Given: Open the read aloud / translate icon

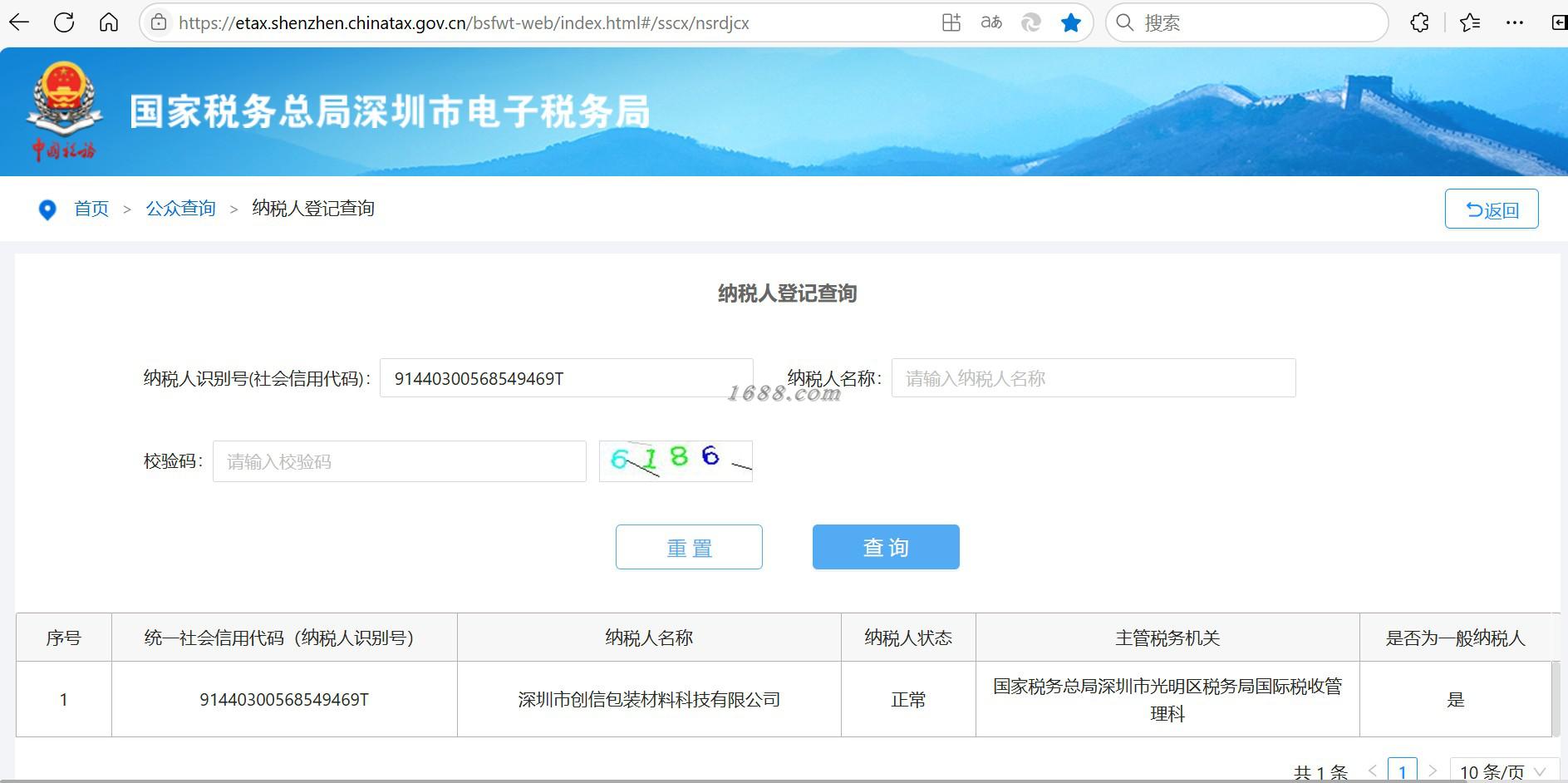Looking at the screenshot, I should (991, 22).
